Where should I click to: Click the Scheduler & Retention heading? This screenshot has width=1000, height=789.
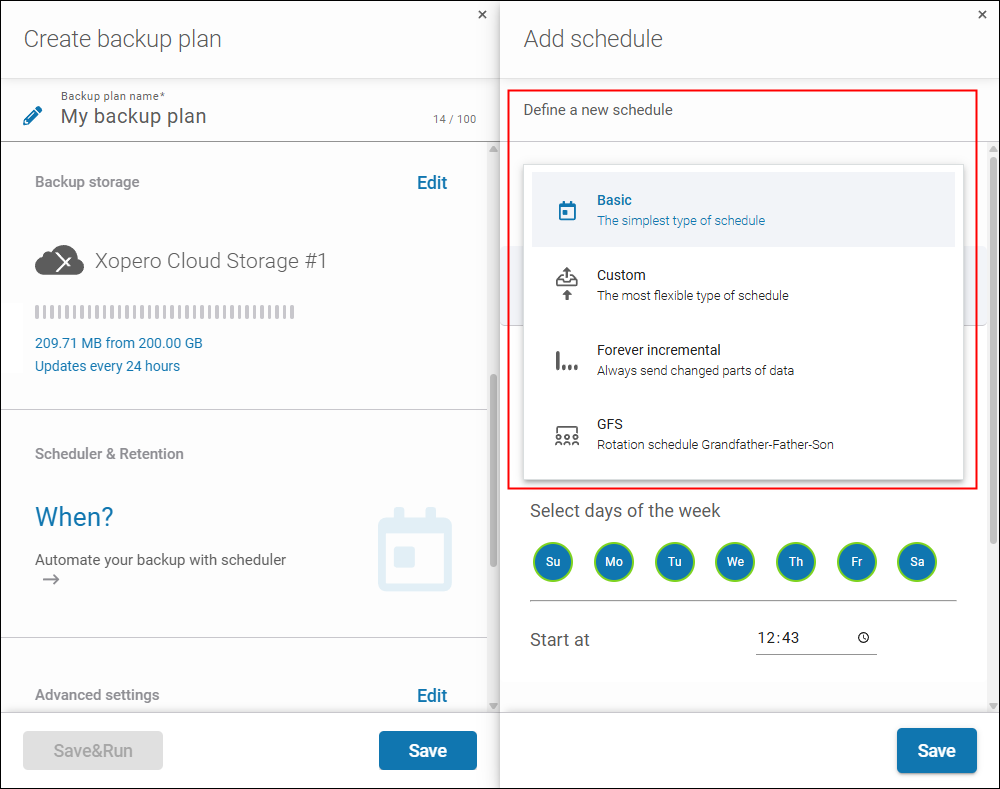[109, 453]
